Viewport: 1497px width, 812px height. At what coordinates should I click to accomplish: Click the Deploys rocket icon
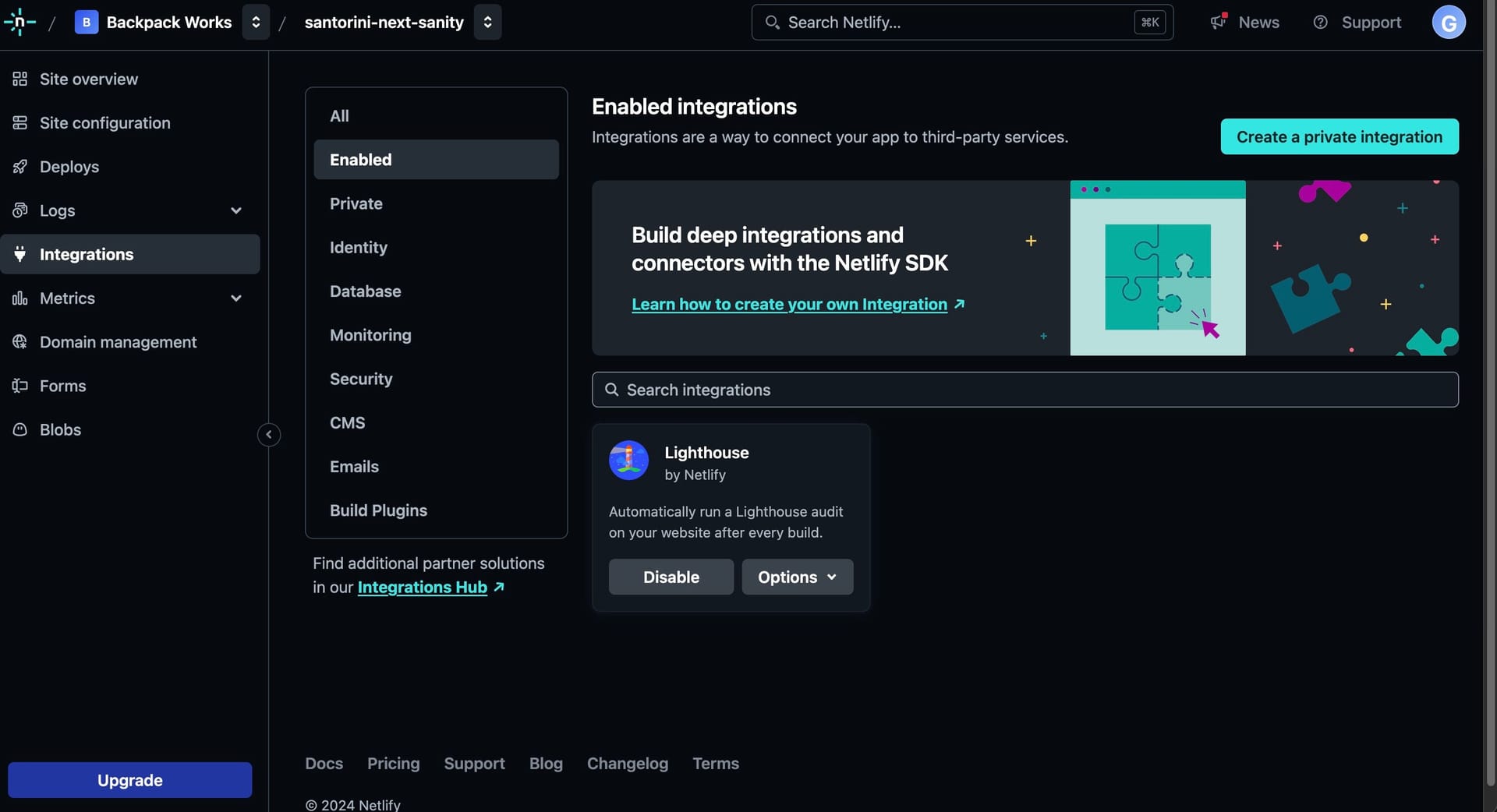pos(20,167)
